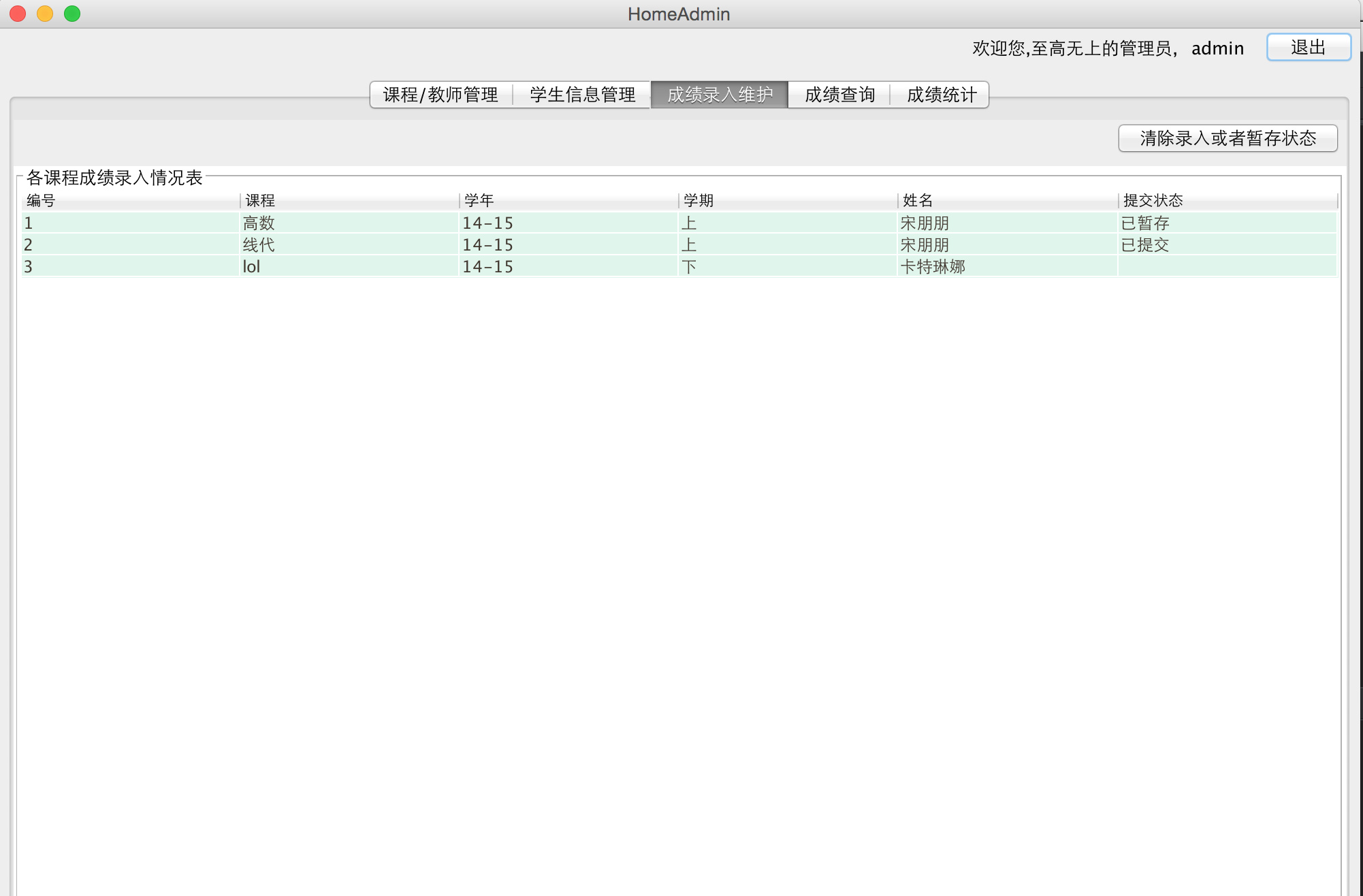Switch to 学生信息管理 tab
Viewport: 1363px width, 896px height.
(582, 95)
